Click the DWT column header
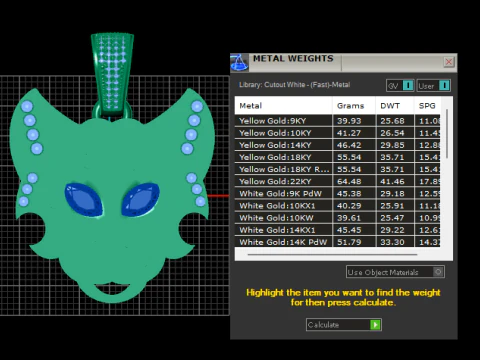This screenshot has width=480, height=360. [x=395, y=106]
